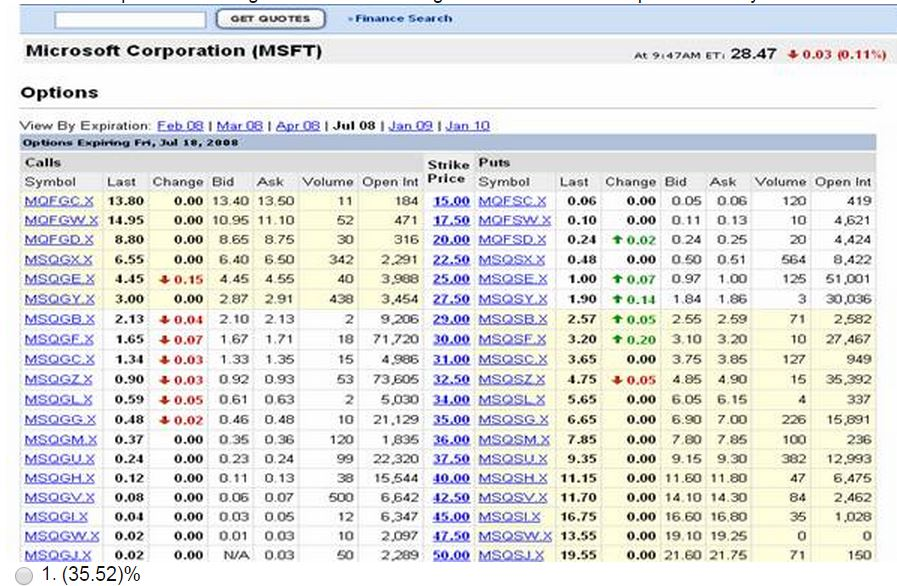
Task: Open call option MSQGG.X
Action: pos(60,419)
